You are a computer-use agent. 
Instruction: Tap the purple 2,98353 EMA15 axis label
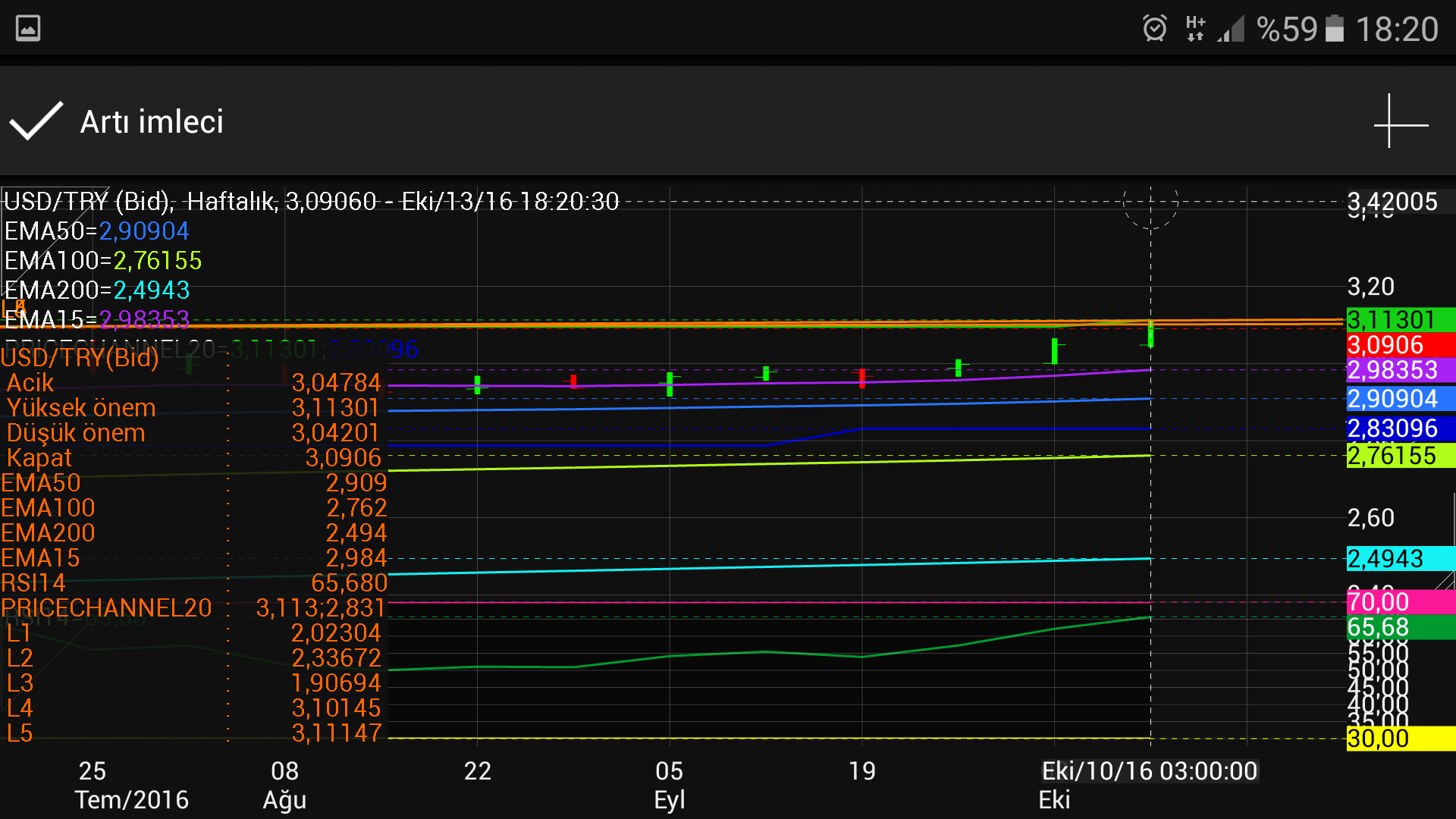1400,370
